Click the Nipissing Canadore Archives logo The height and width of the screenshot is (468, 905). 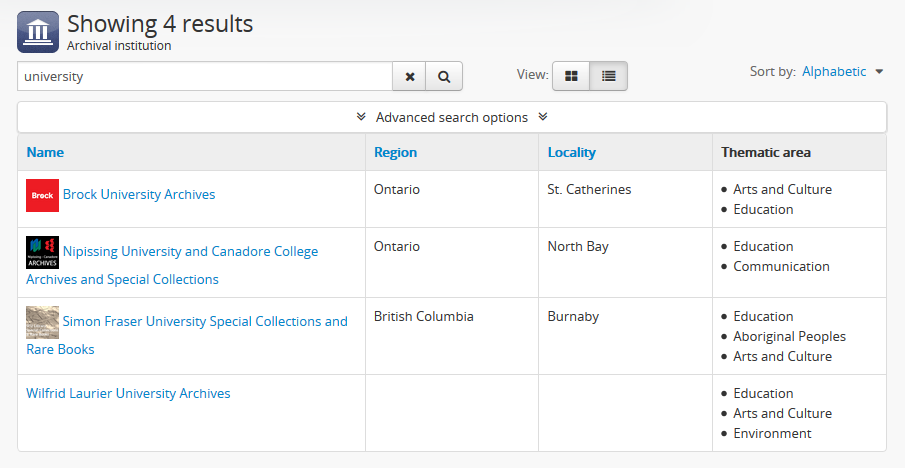click(x=42, y=252)
